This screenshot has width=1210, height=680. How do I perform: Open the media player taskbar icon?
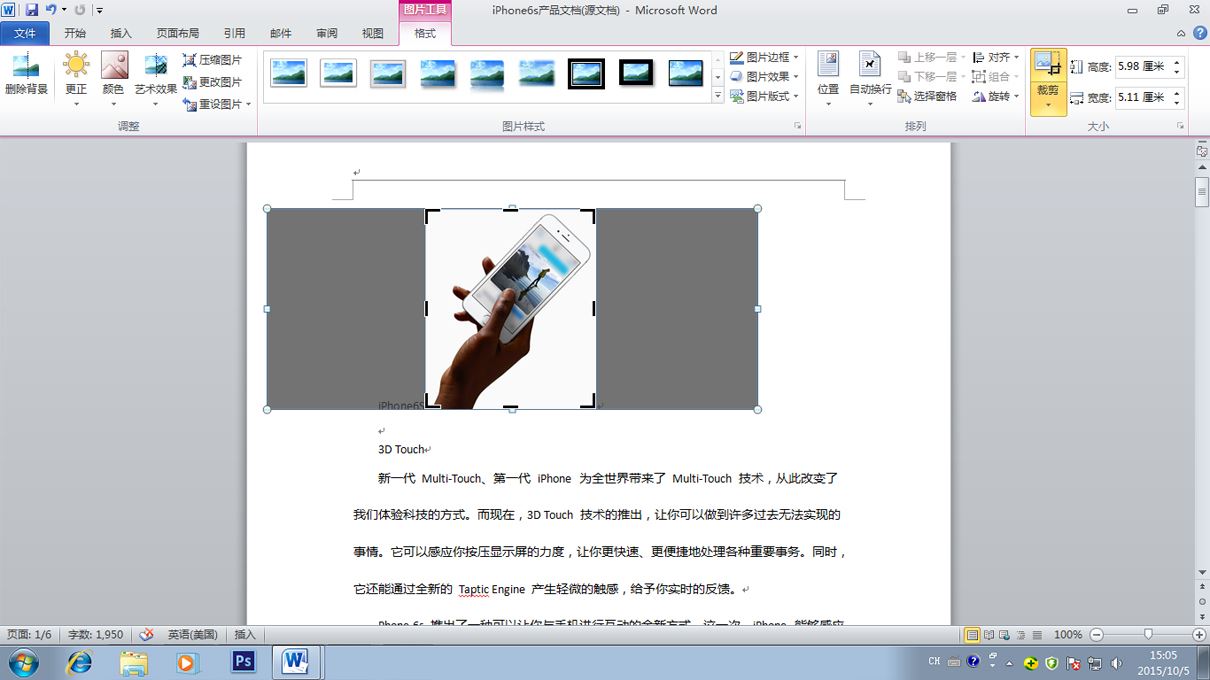tap(187, 662)
